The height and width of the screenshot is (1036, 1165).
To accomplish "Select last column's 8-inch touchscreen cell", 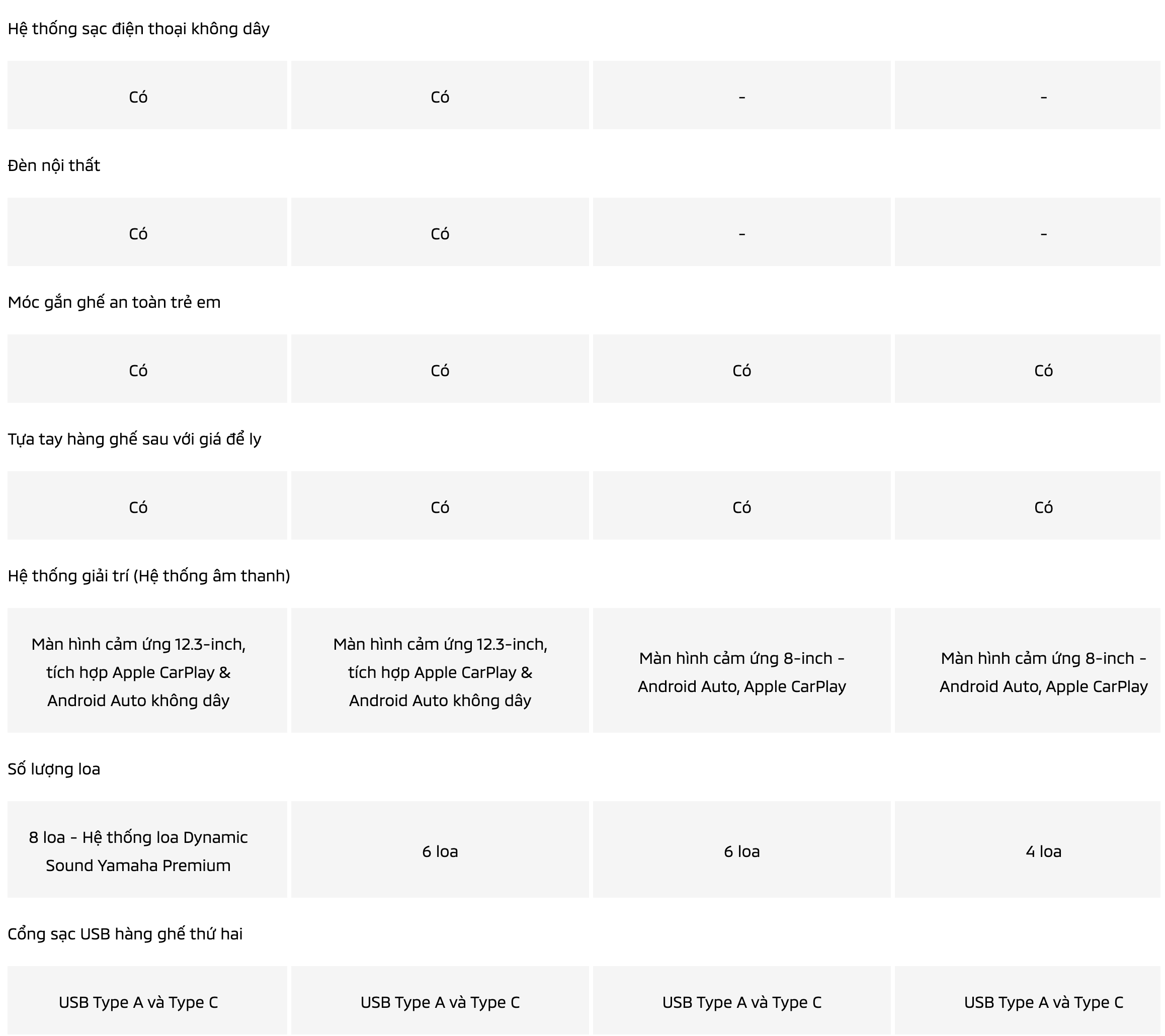I will pos(1043,672).
